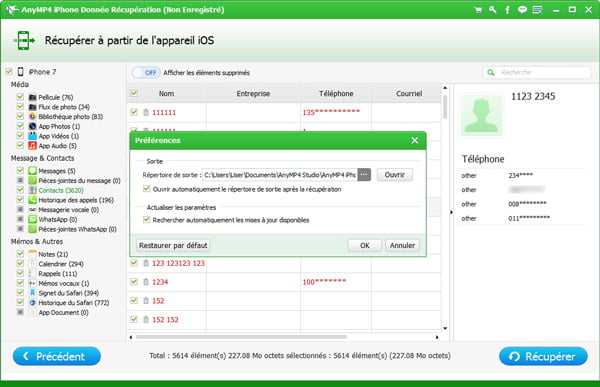Click Restaurer par défaut
Image resolution: width=600 pixels, height=387 pixels.
[173, 245]
